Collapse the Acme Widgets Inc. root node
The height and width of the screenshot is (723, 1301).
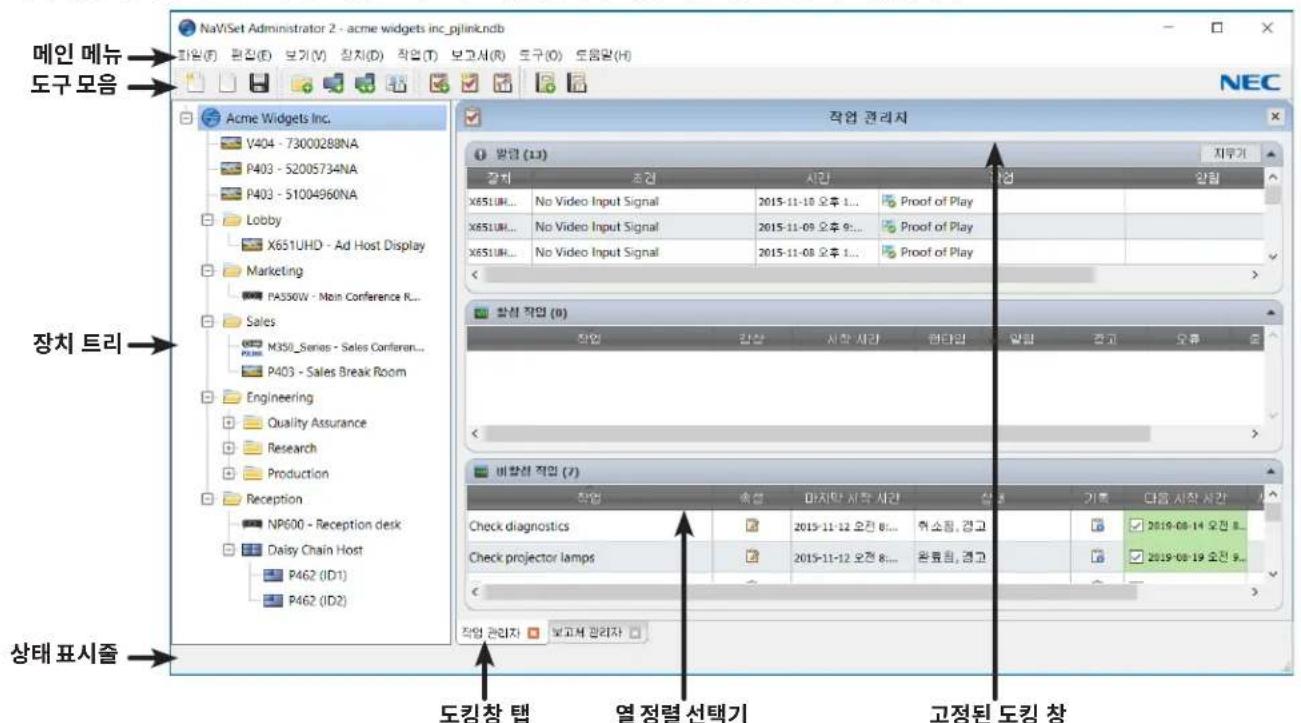point(185,118)
